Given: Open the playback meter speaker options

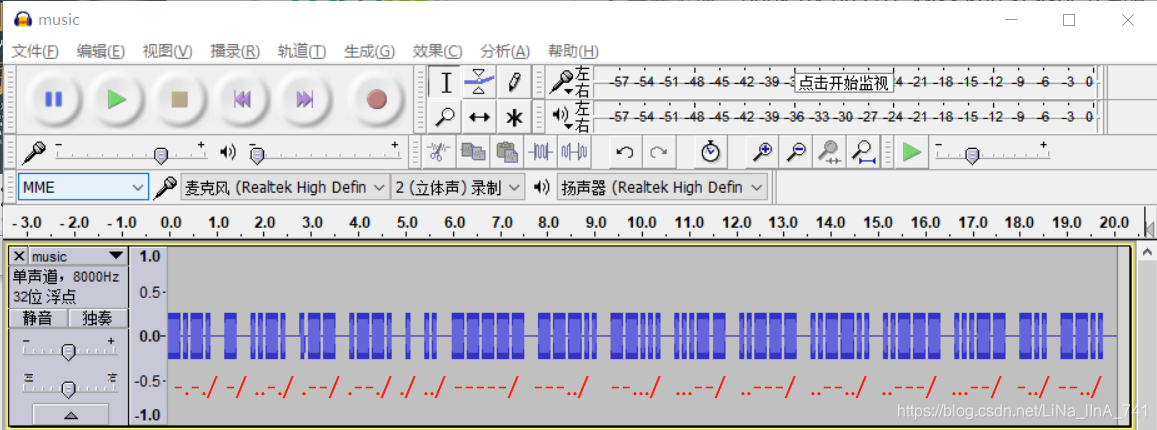Looking at the screenshot, I should 562,116.
